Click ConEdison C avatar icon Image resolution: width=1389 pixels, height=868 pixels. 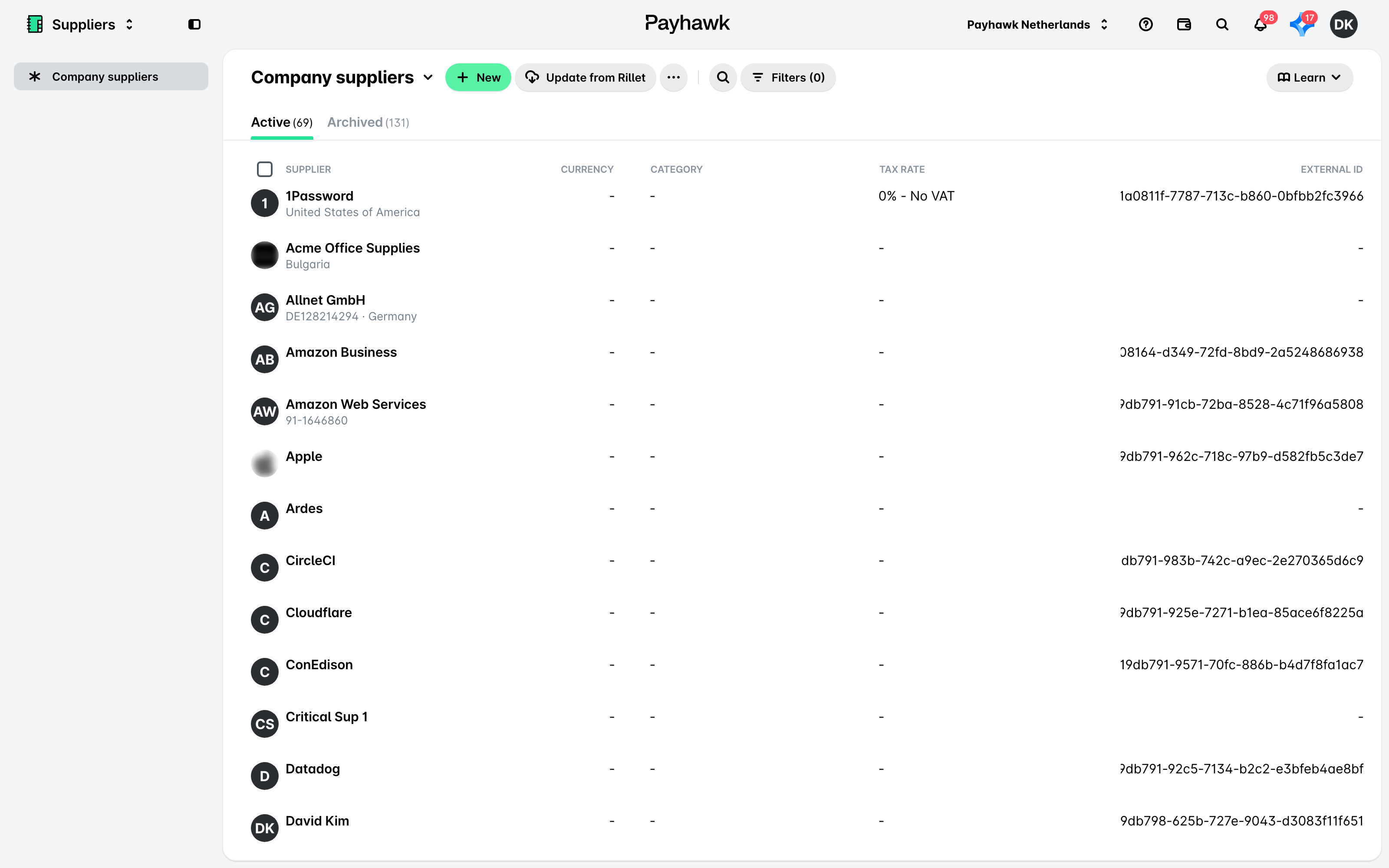[265, 672]
